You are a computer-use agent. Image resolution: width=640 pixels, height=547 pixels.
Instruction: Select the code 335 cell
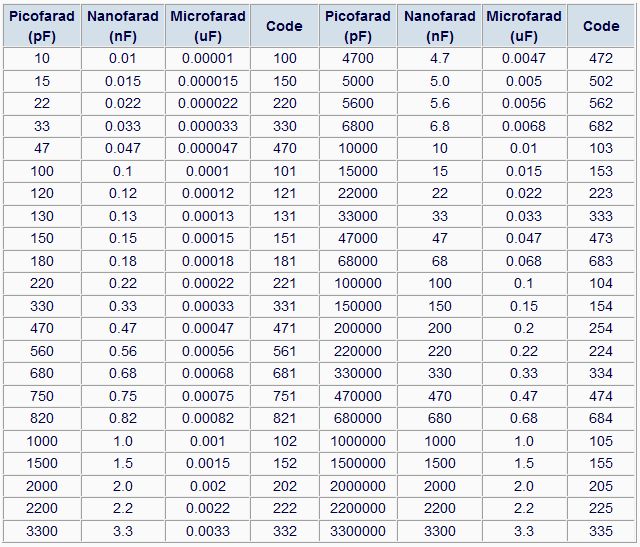pyautogui.click(x=600, y=531)
